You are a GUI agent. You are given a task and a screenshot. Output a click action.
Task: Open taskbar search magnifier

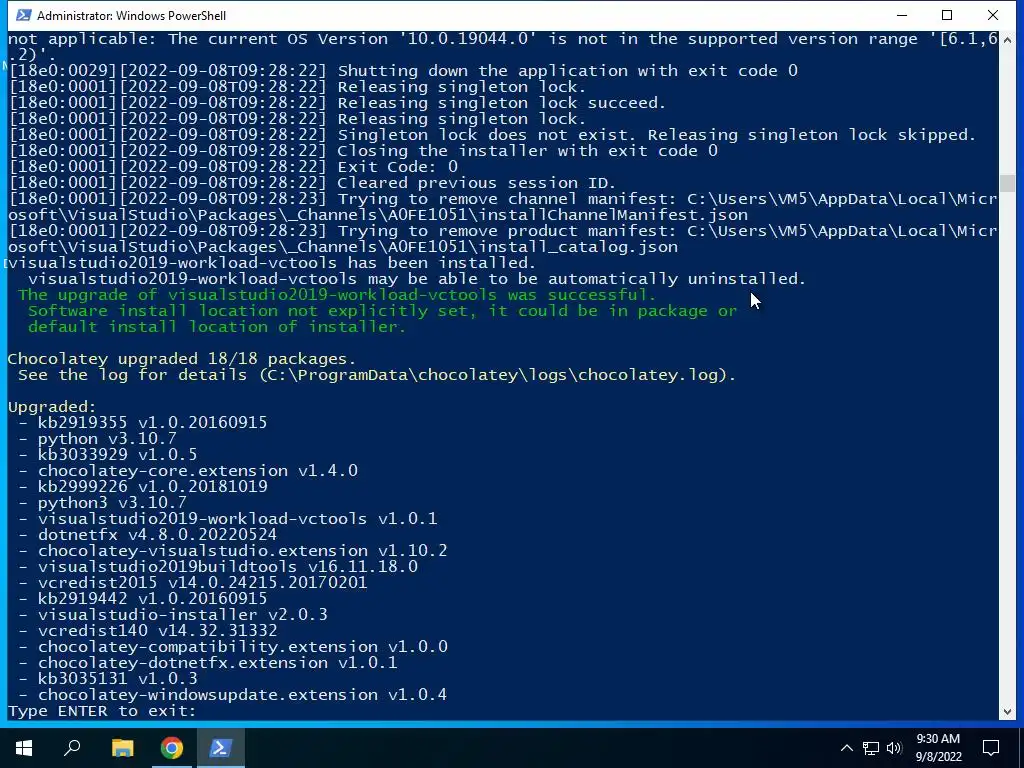point(72,748)
